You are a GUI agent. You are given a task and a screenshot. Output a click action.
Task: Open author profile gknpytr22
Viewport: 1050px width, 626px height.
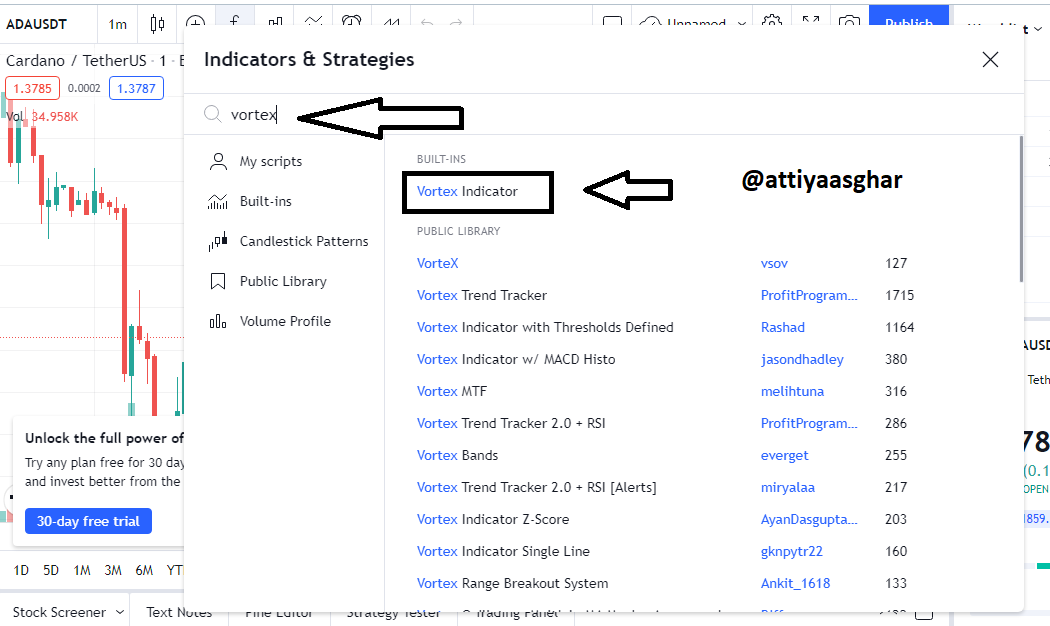pyautogui.click(x=792, y=552)
